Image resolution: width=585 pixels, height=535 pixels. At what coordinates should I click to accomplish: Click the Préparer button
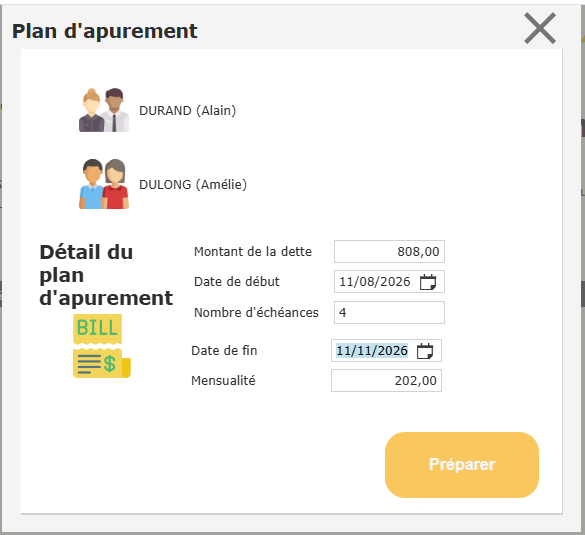462,465
